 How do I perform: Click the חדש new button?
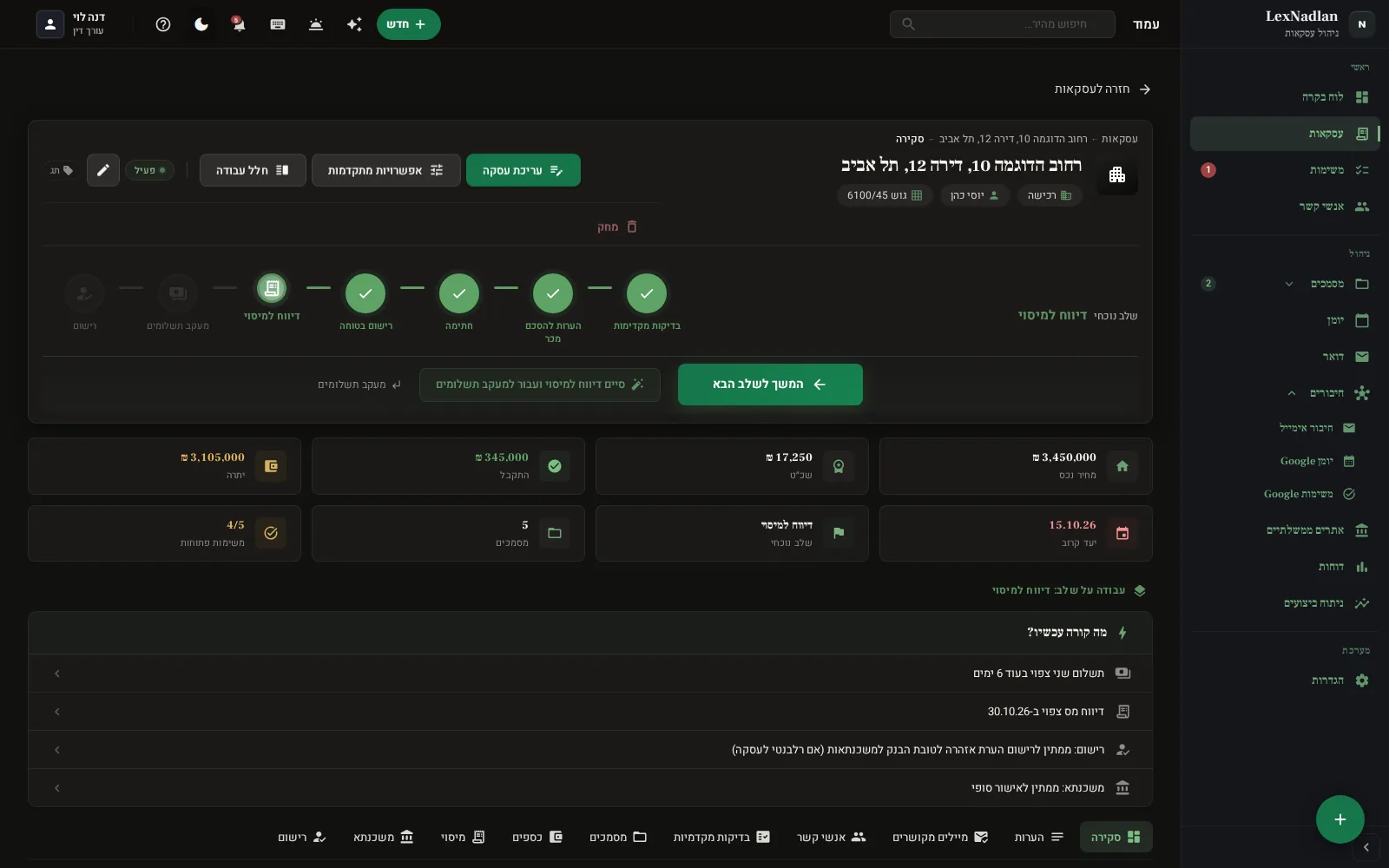408,24
